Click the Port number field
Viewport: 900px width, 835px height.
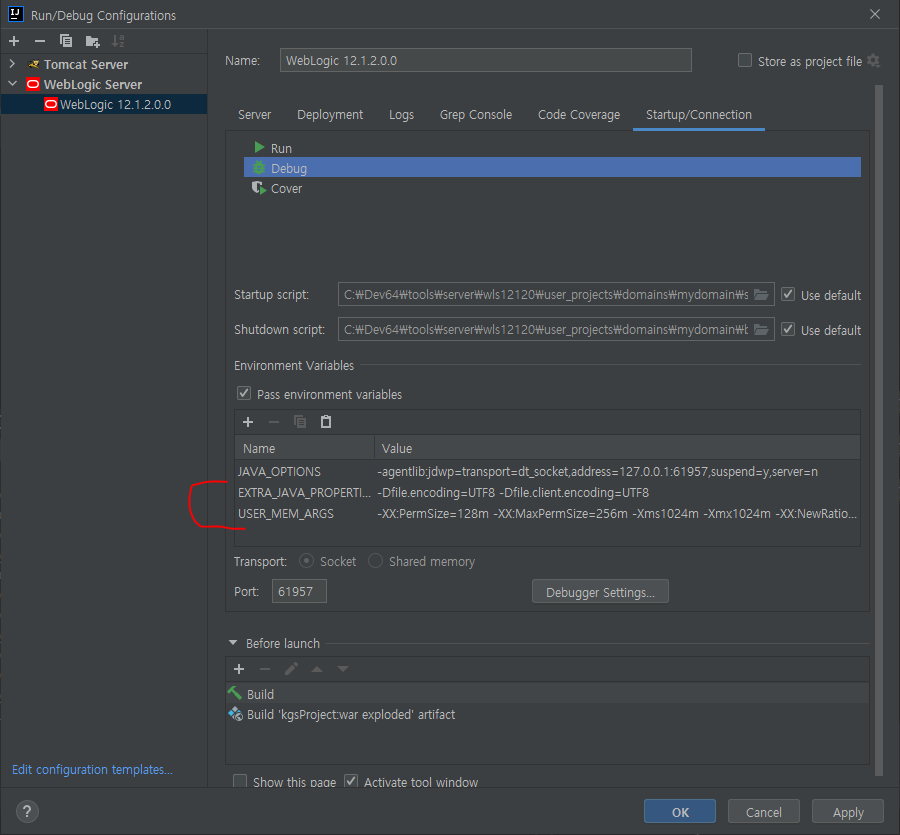299,591
